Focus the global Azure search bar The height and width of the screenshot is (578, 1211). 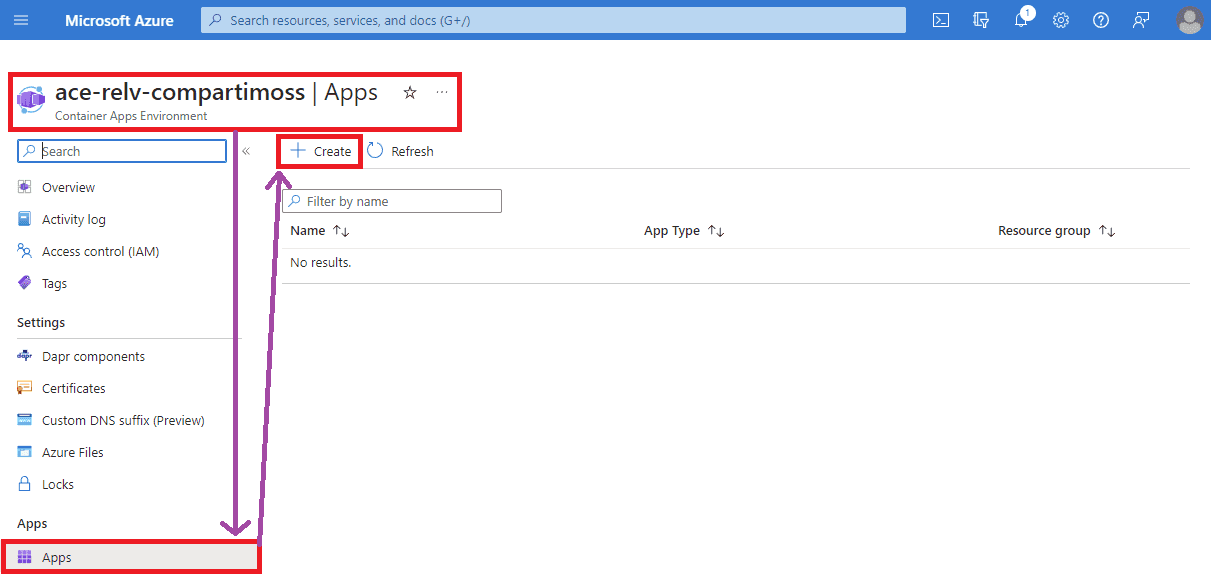[x=553, y=20]
